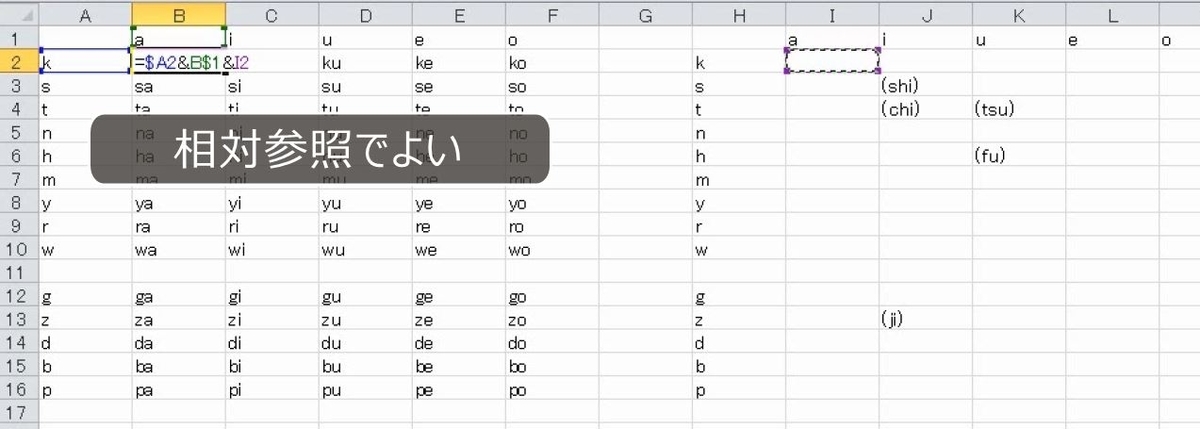Click cell containing "go"

(x=552, y=297)
